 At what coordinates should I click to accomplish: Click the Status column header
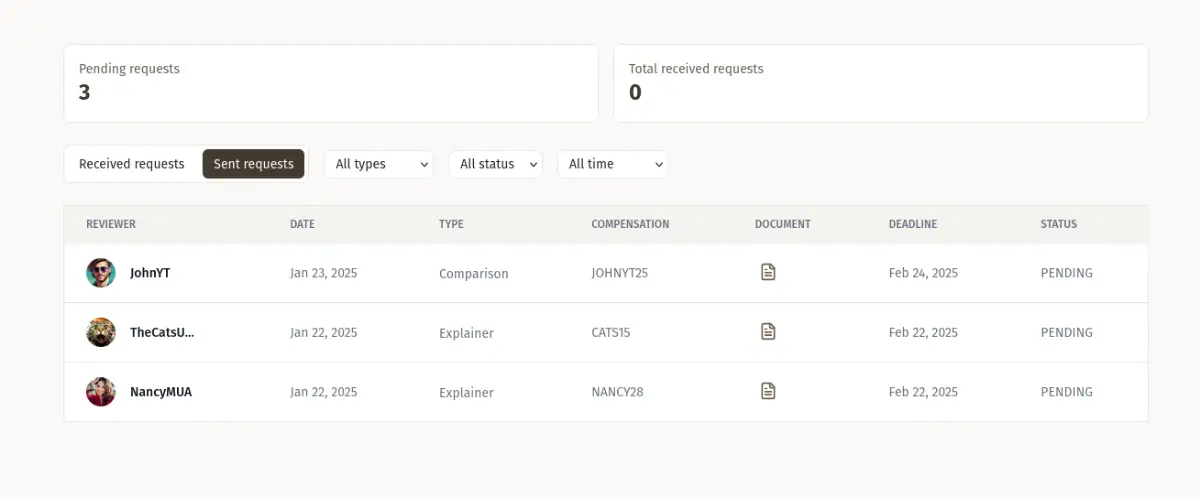1058,224
